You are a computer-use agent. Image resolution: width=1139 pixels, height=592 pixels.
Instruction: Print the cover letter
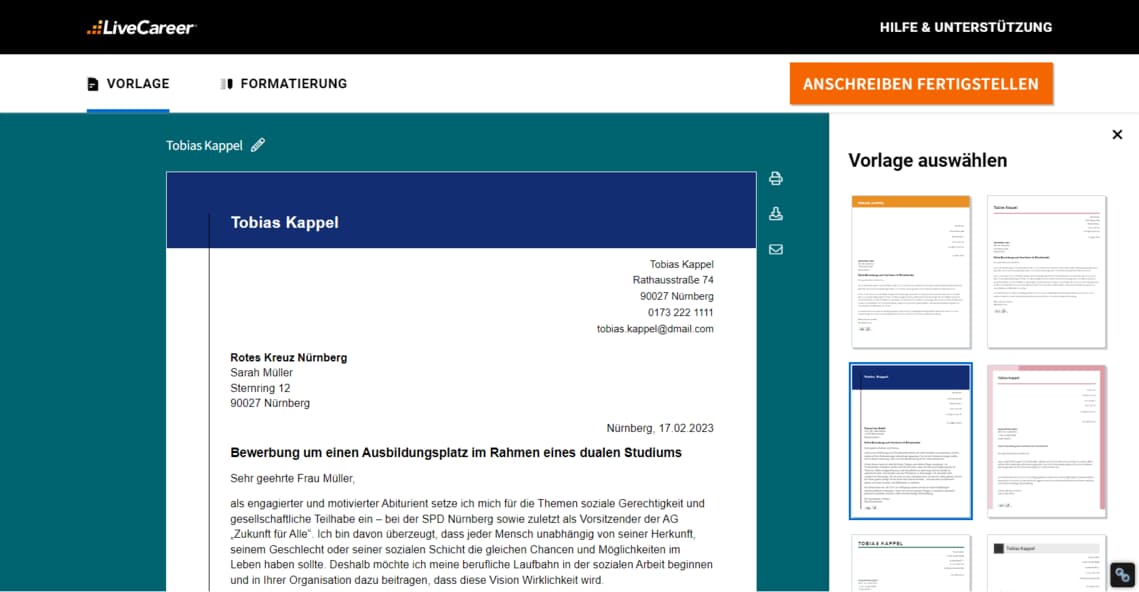[775, 179]
